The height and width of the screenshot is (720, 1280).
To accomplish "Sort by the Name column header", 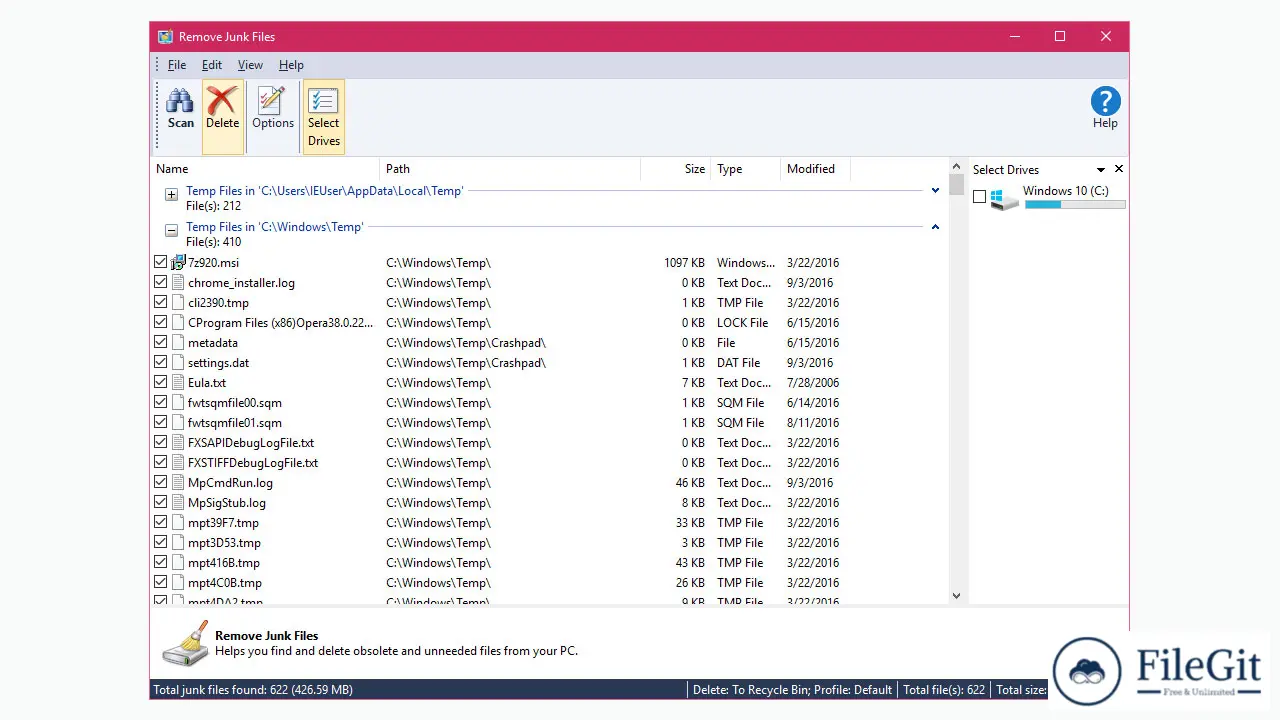I will (265, 169).
